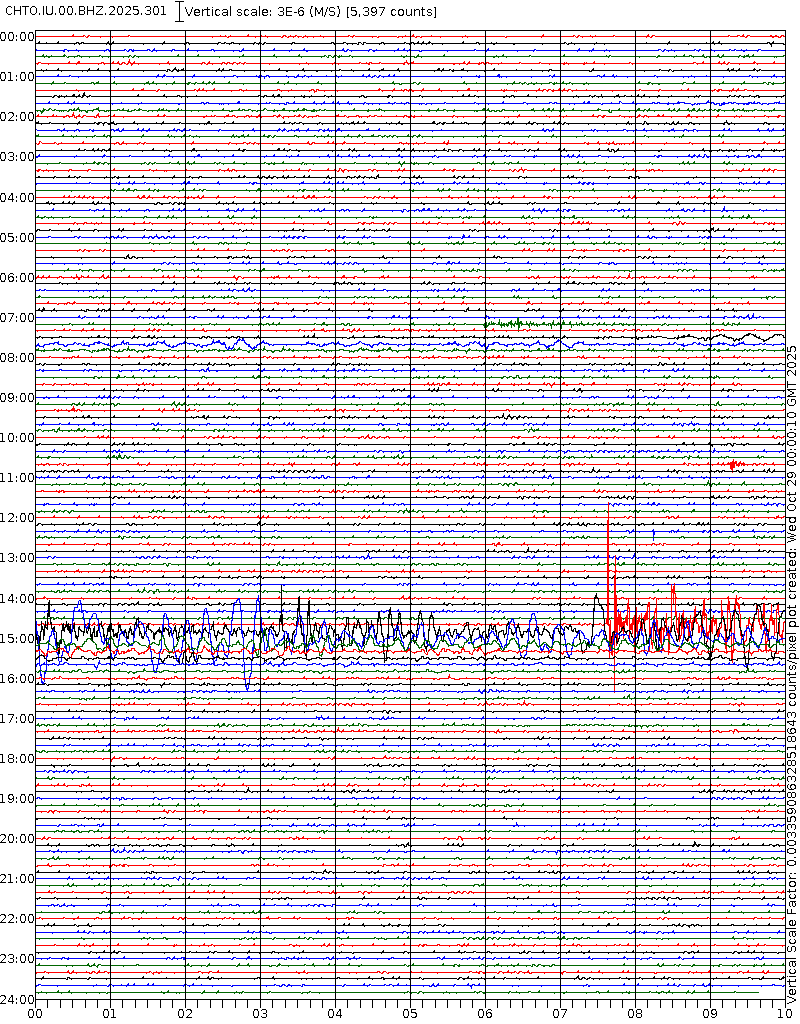
Task: Select the 00:00 hour label
Action: click(18, 37)
